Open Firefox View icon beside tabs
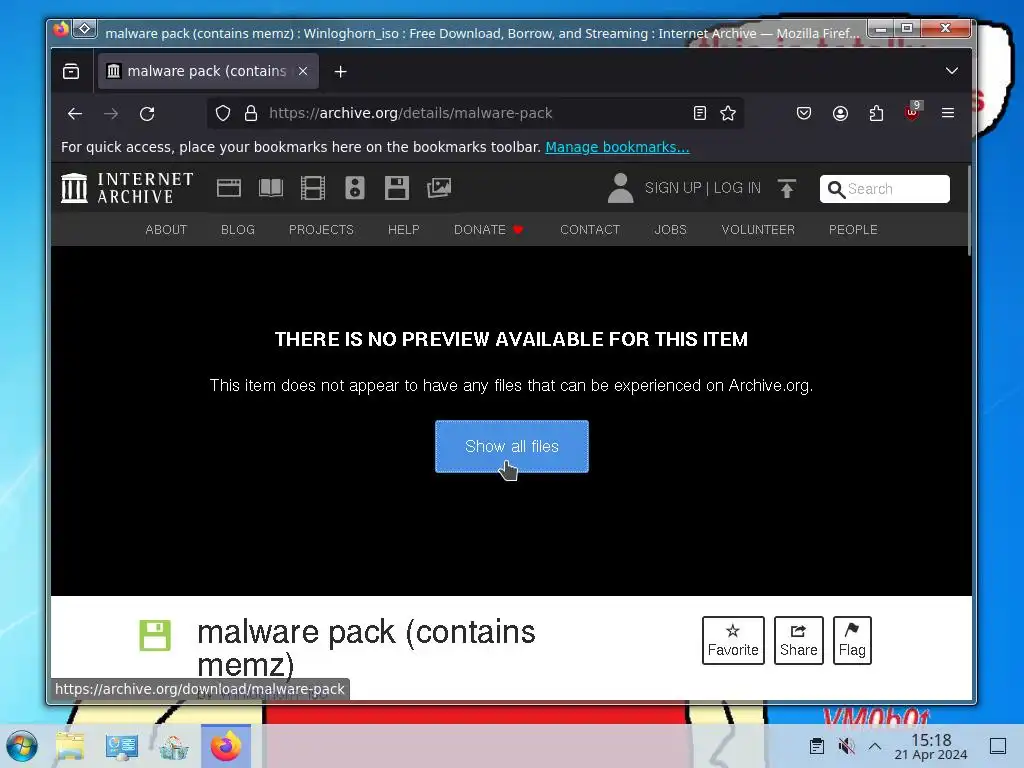 click(x=71, y=71)
